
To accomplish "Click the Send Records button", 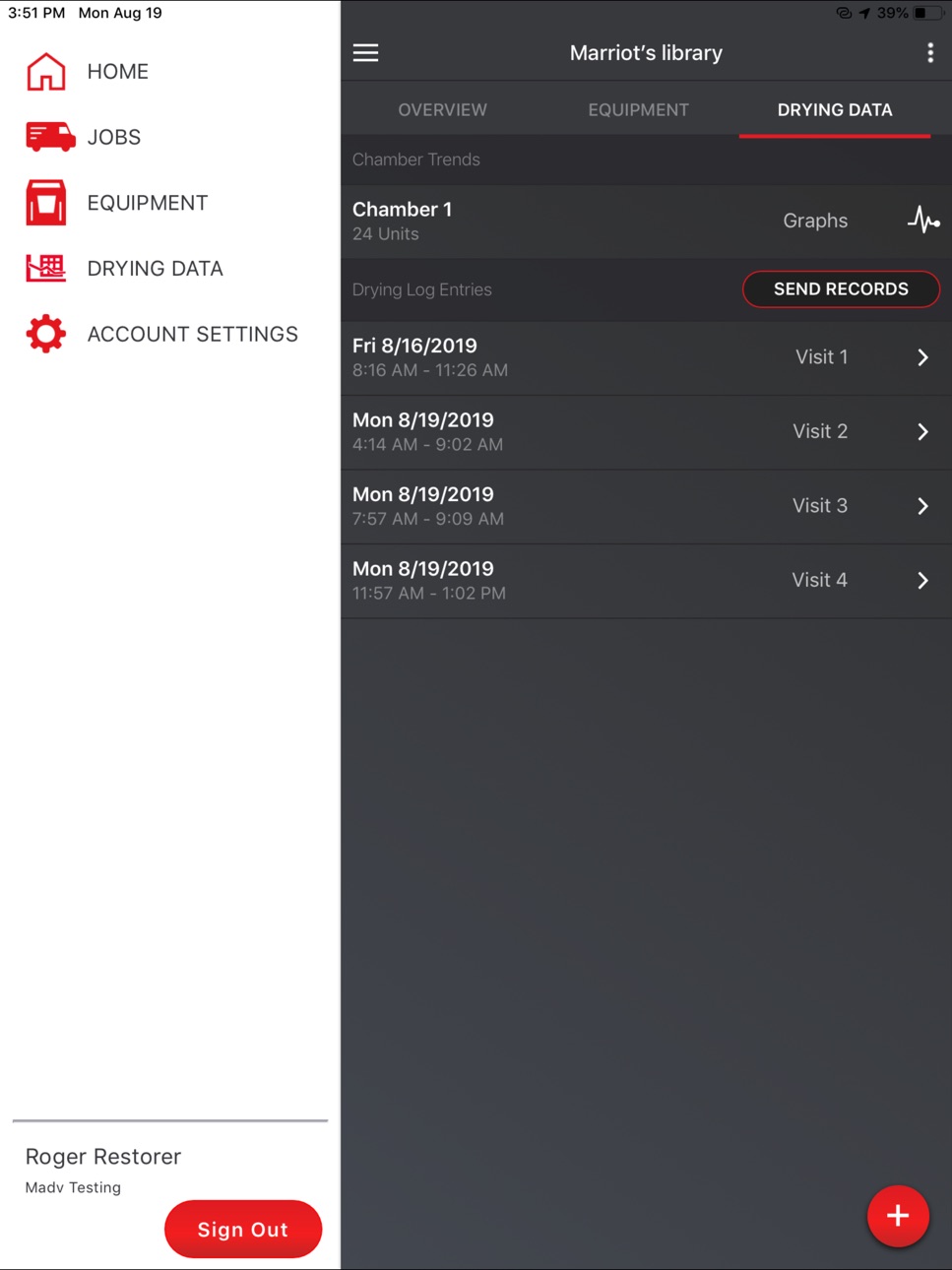I will click(x=841, y=289).
